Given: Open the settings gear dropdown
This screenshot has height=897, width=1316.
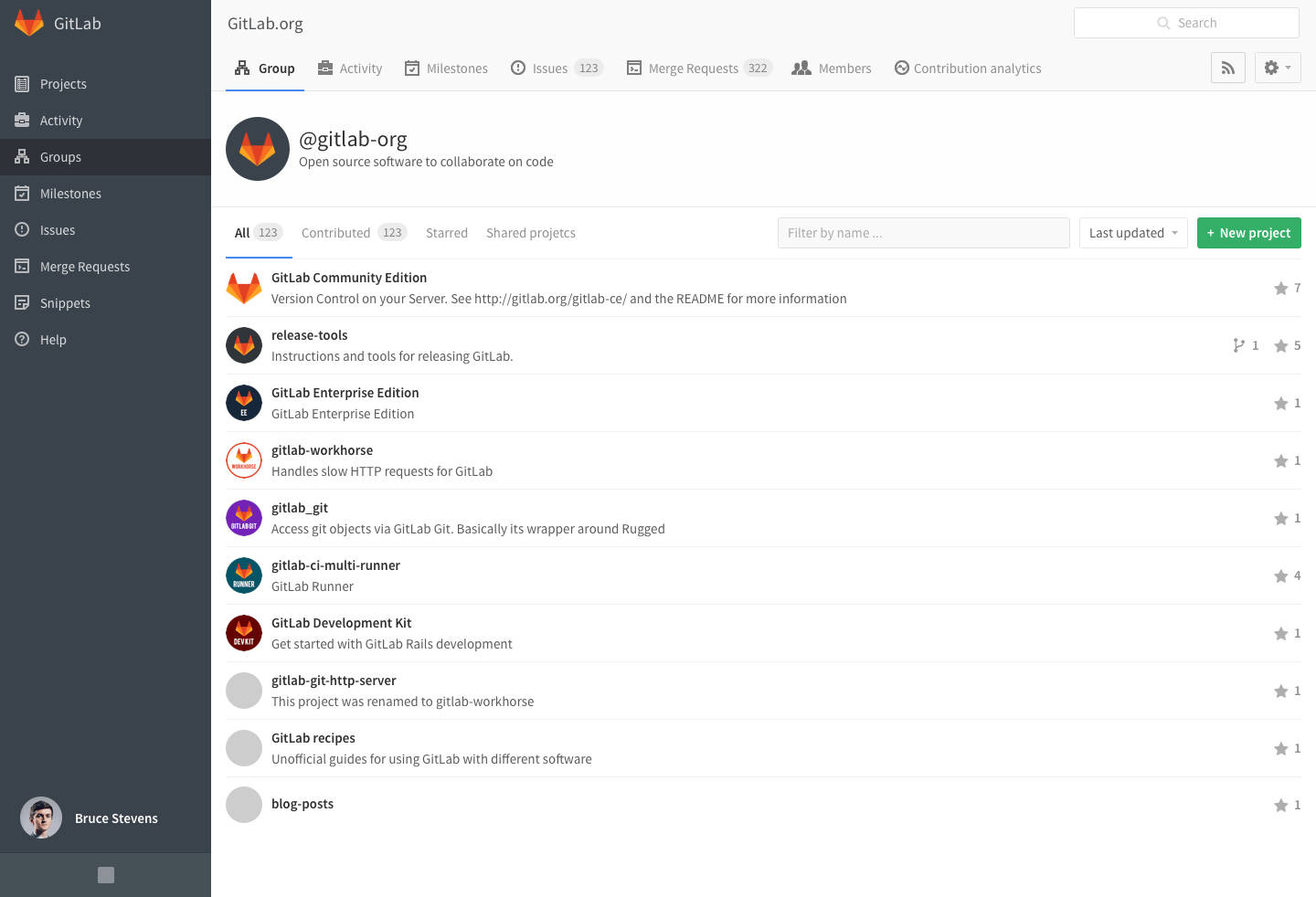Looking at the screenshot, I should click(x=1278, y=68).
